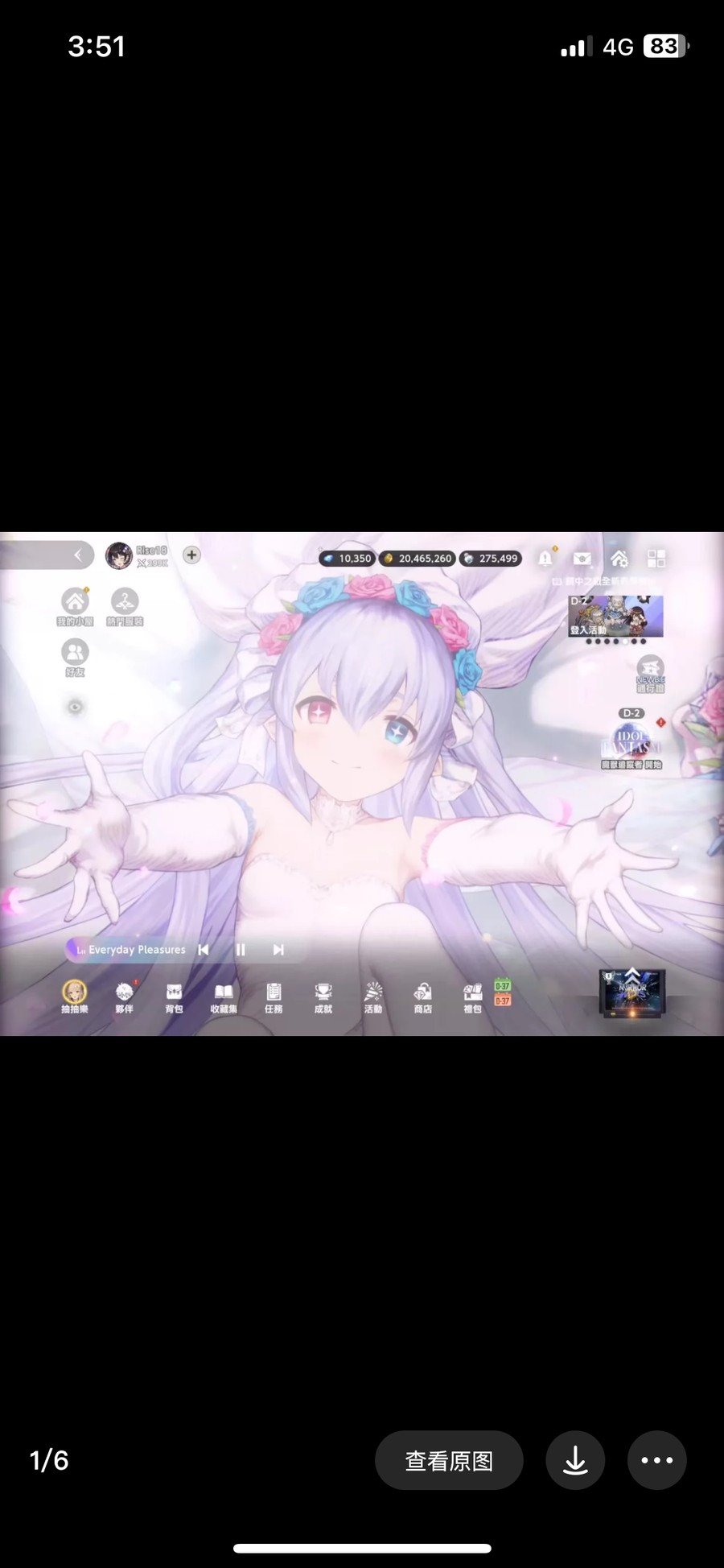Image resolution: width=724 pixels, height=1568 pixels.
Task: Tap the cellular signal bars
Action: pos(576,47)
